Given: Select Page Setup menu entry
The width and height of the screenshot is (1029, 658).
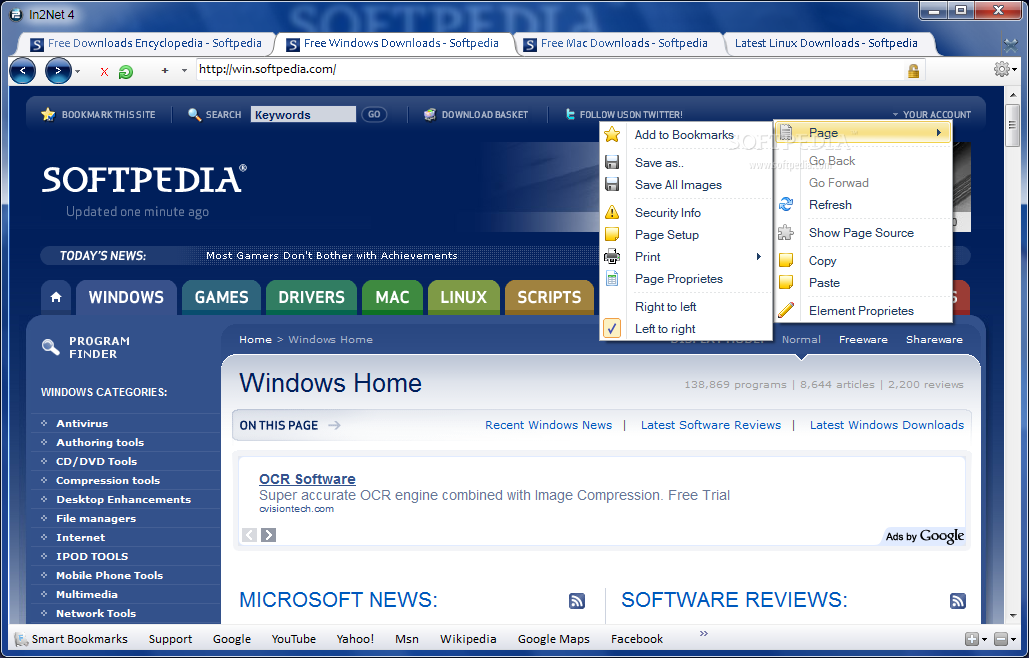Looking at the screenshot, I should [x=686, y=235].
